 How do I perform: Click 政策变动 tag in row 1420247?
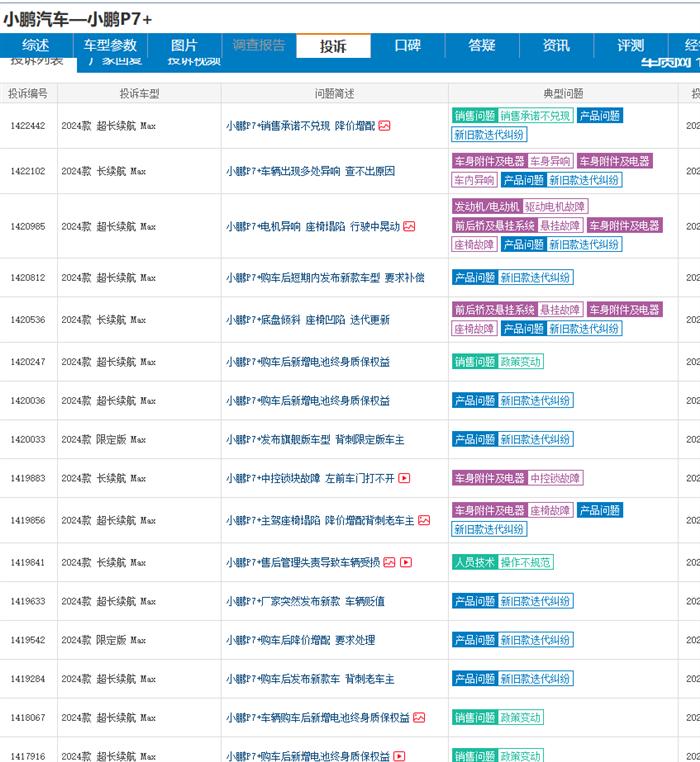tap(520, 362)
